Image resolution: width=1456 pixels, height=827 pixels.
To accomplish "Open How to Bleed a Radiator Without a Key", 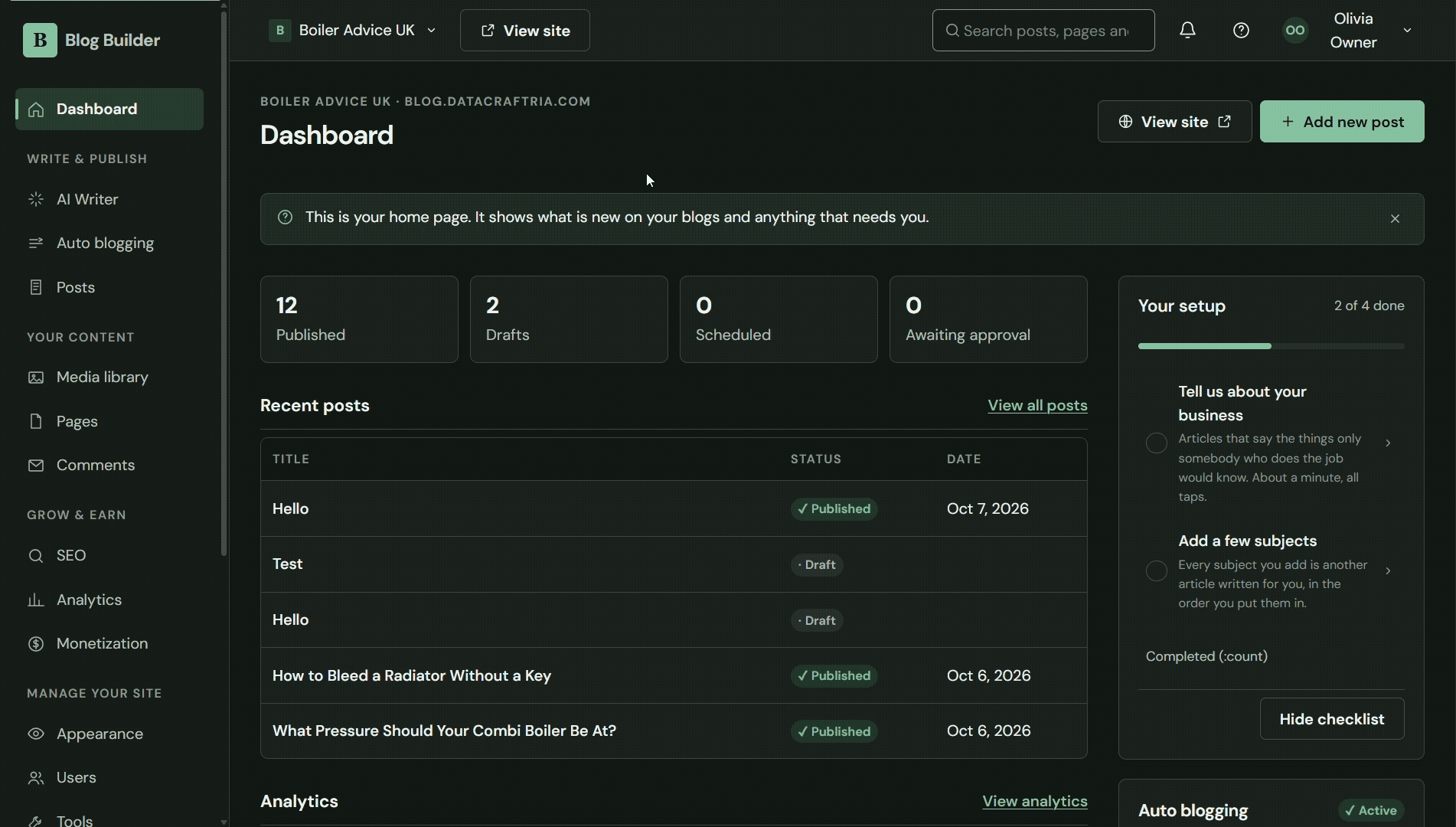I will tap(412, 675).
